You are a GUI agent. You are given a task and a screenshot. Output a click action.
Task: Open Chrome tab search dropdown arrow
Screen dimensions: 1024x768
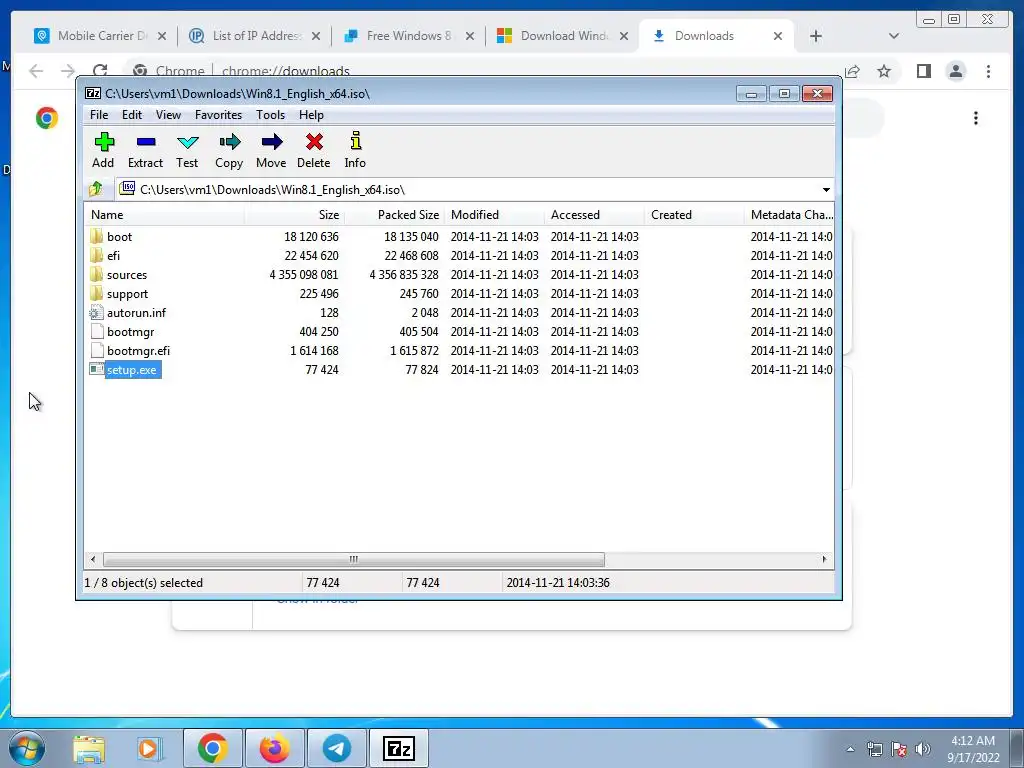[x=894, y=36]
